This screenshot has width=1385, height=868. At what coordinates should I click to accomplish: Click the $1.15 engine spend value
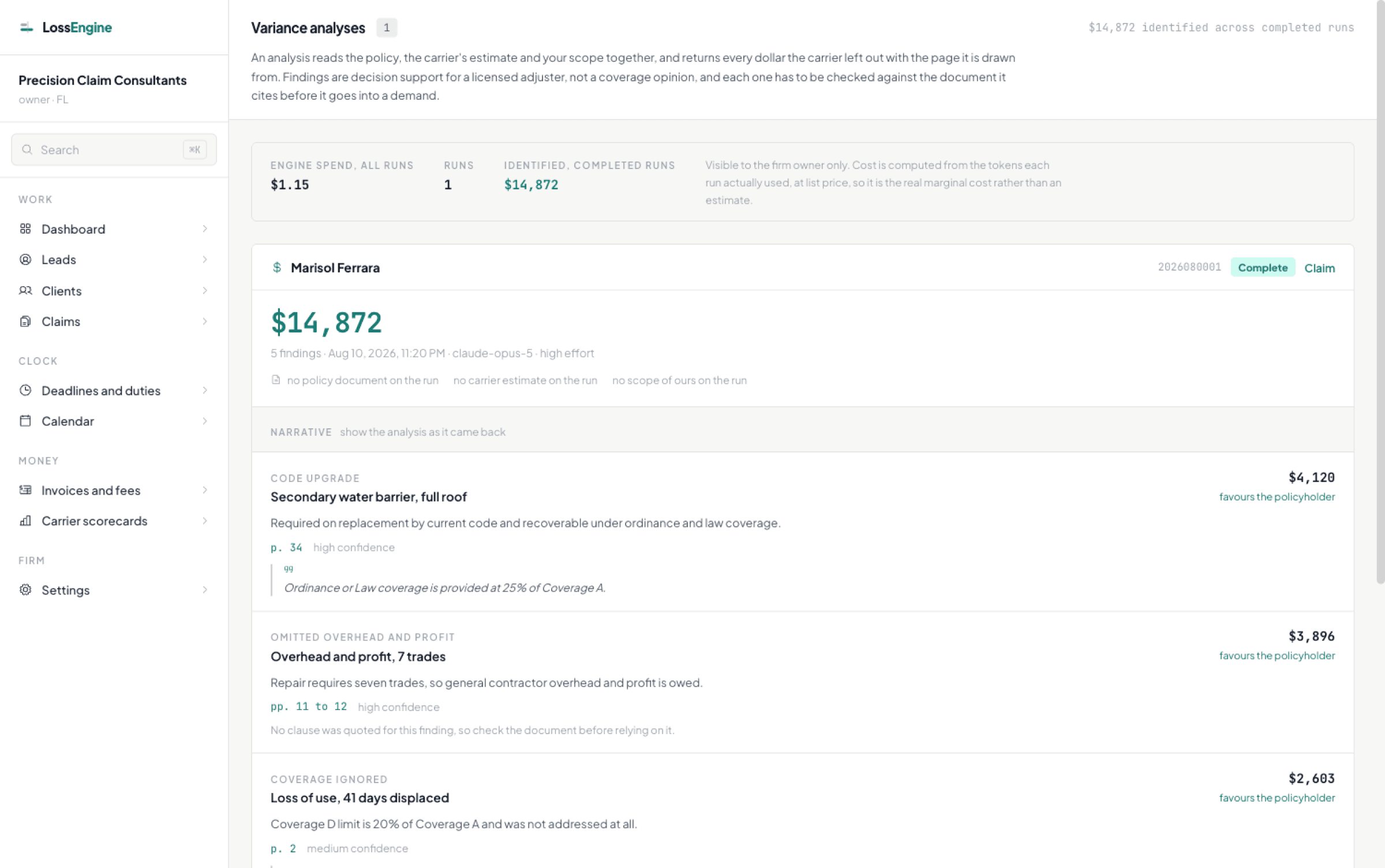click(x=290, y=185)
